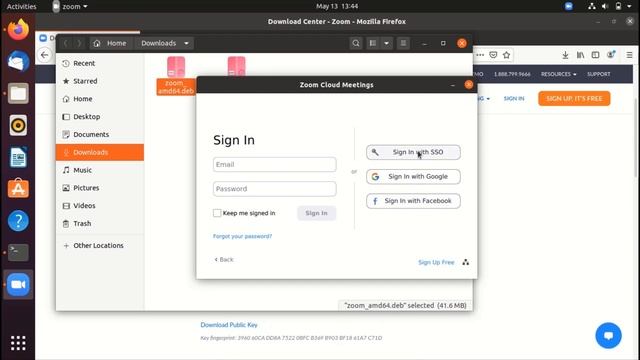
Task: Click search icon in Files window
Action: pos(356,43)
